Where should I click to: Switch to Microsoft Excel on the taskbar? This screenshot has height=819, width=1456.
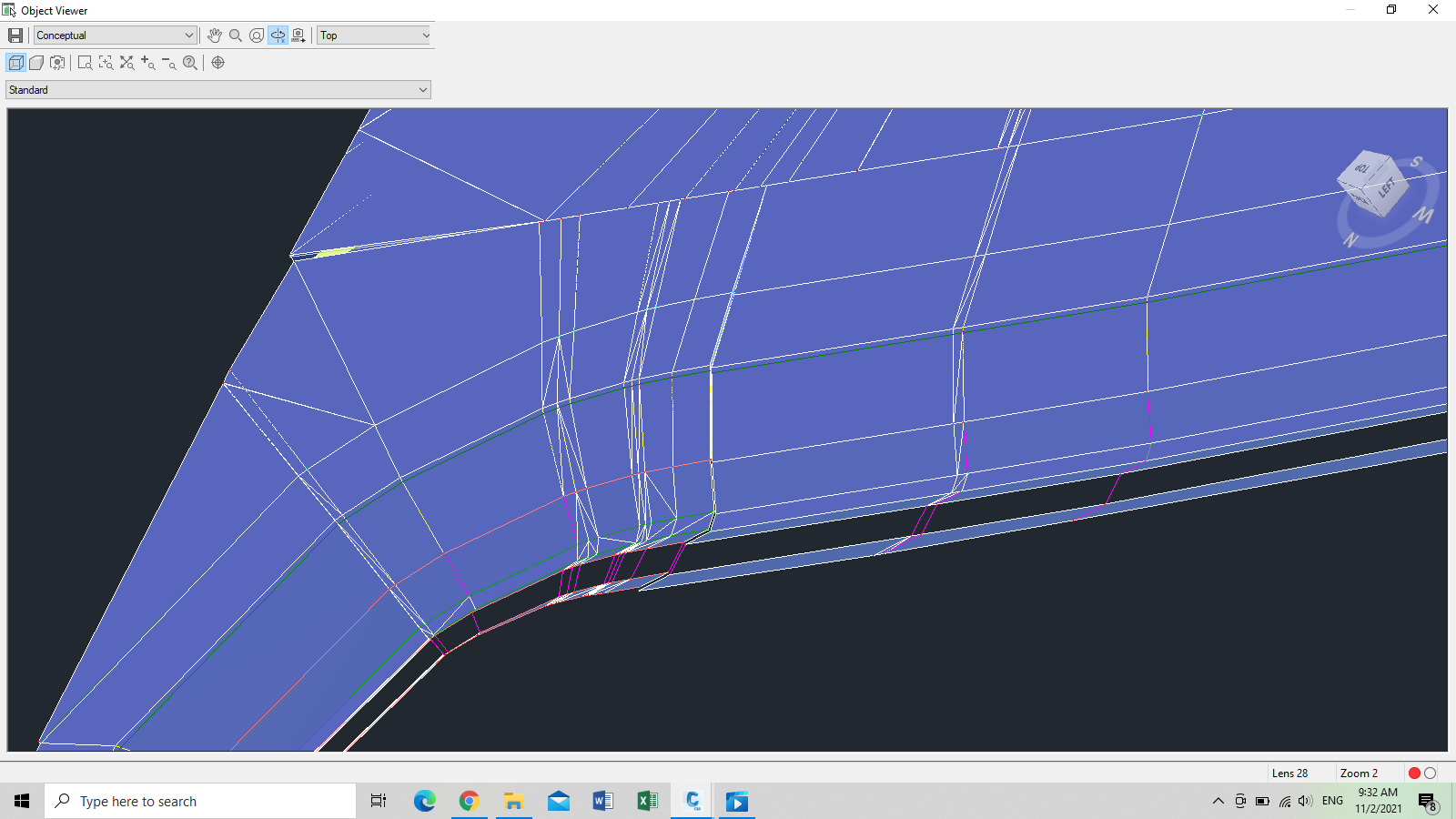pos(647,801)
